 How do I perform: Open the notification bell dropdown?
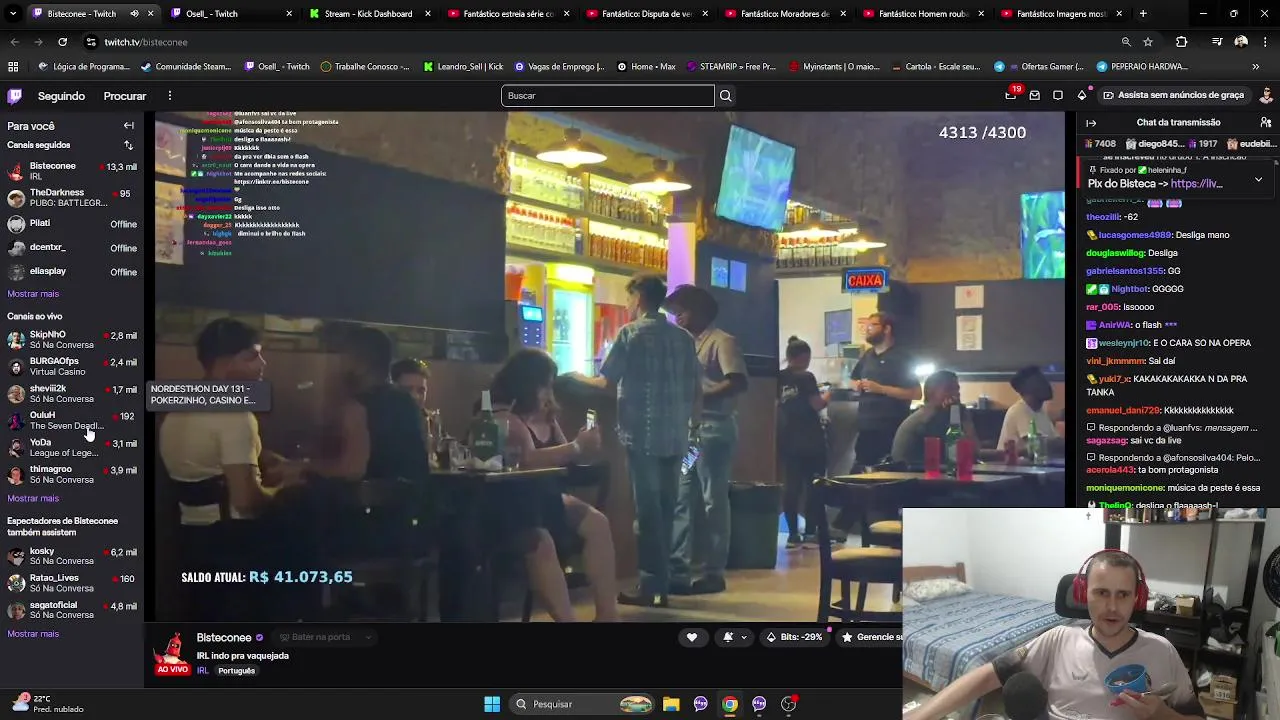pyautogui.click(x=735, y=637)
